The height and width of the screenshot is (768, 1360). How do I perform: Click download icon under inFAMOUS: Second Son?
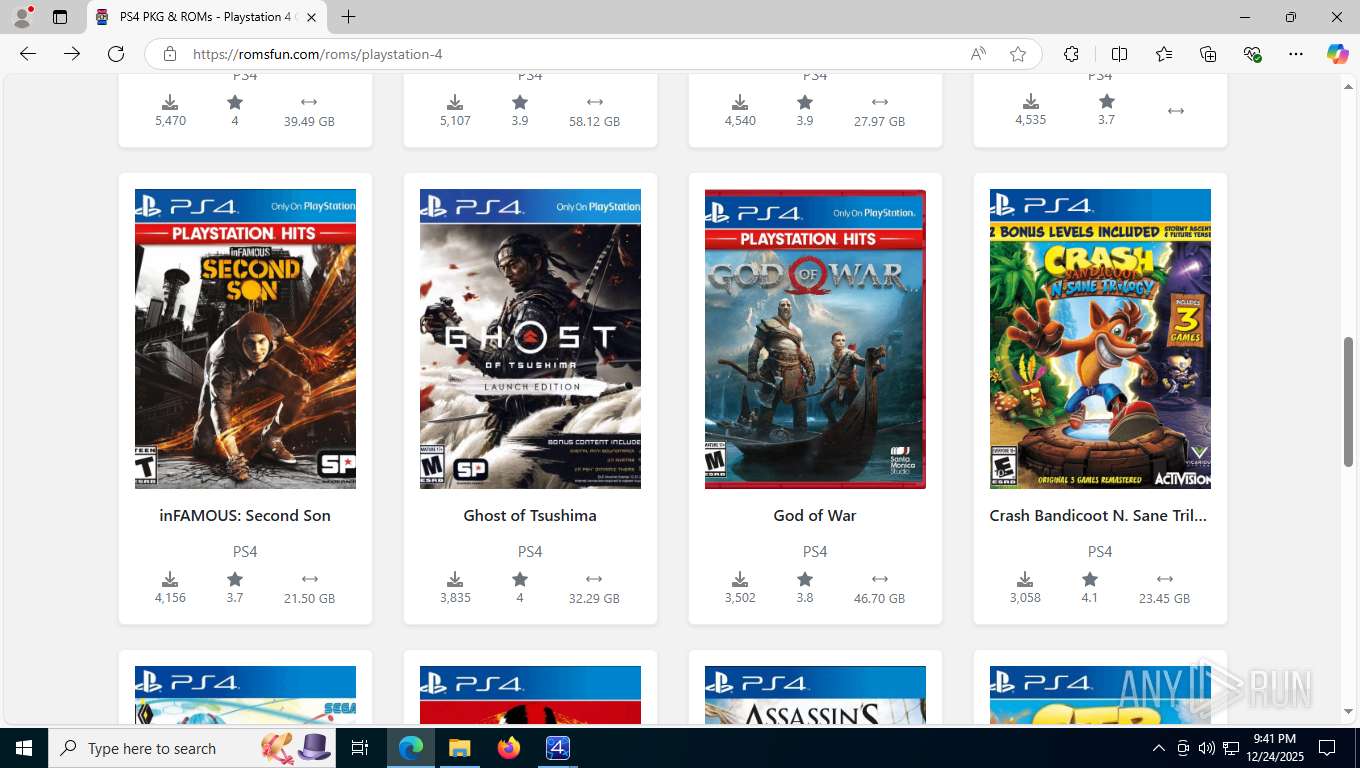pos(170,580)
